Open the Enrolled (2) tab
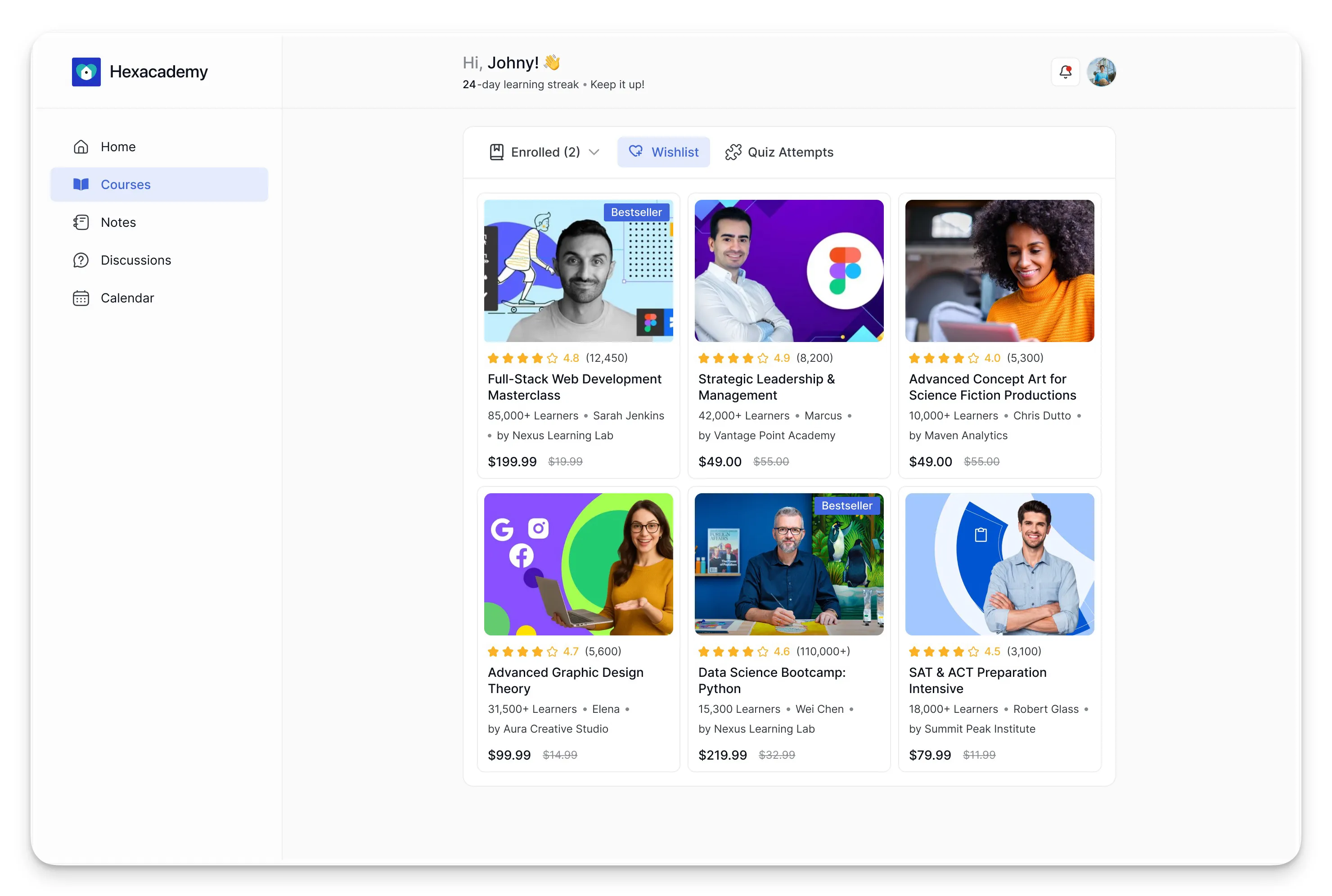The image size is (1332, 896). click(x=544, y=152)
